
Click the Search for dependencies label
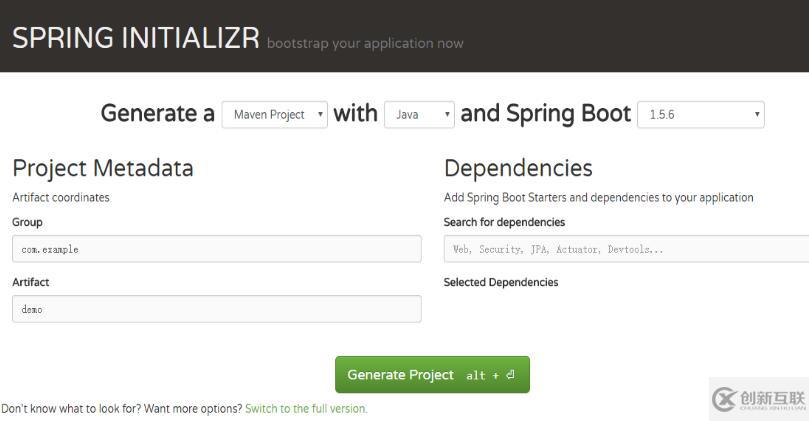click(x=504, y=222)
